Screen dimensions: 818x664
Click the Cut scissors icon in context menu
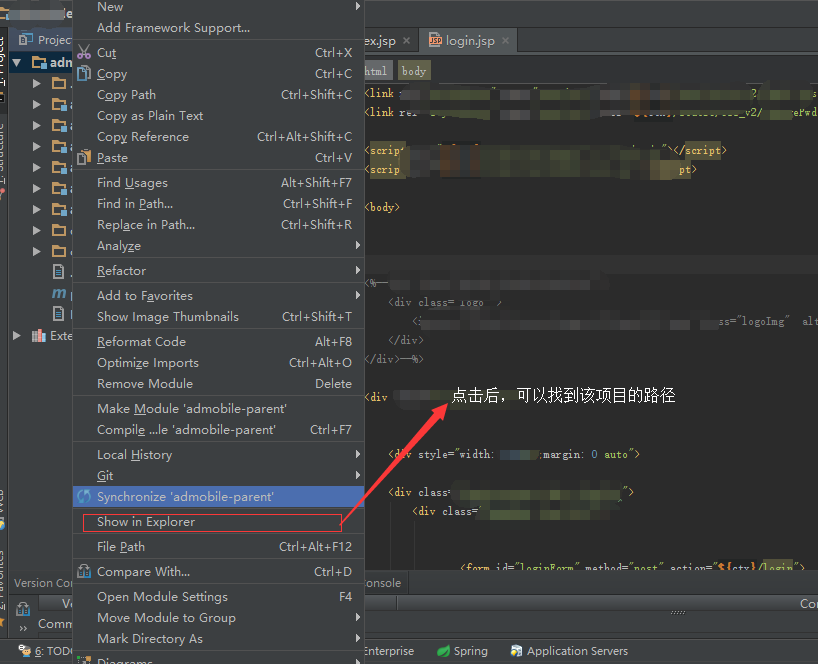click(x=83, y=53)
